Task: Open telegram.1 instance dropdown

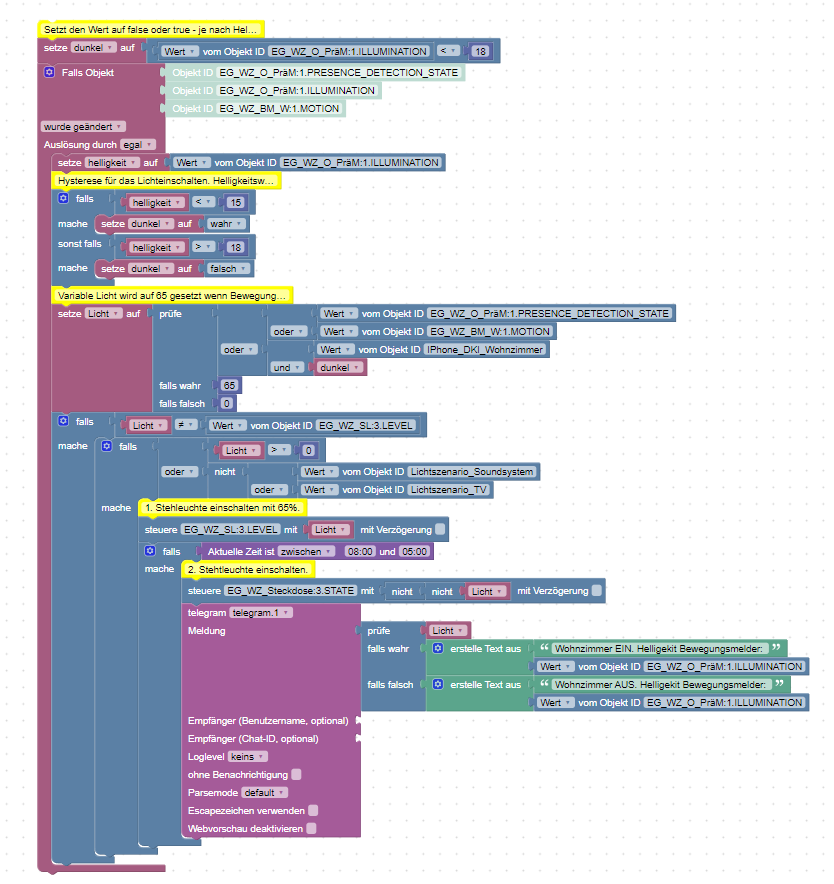Action: click(x=261, y=613)
